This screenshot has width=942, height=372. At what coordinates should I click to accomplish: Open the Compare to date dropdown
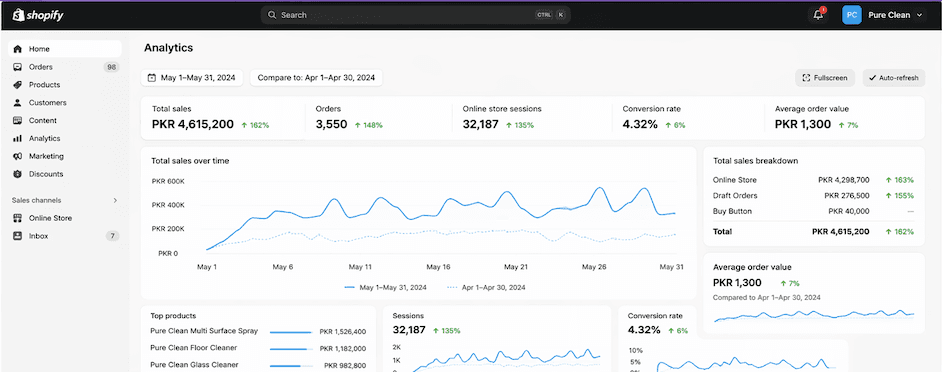pos(317,78)
